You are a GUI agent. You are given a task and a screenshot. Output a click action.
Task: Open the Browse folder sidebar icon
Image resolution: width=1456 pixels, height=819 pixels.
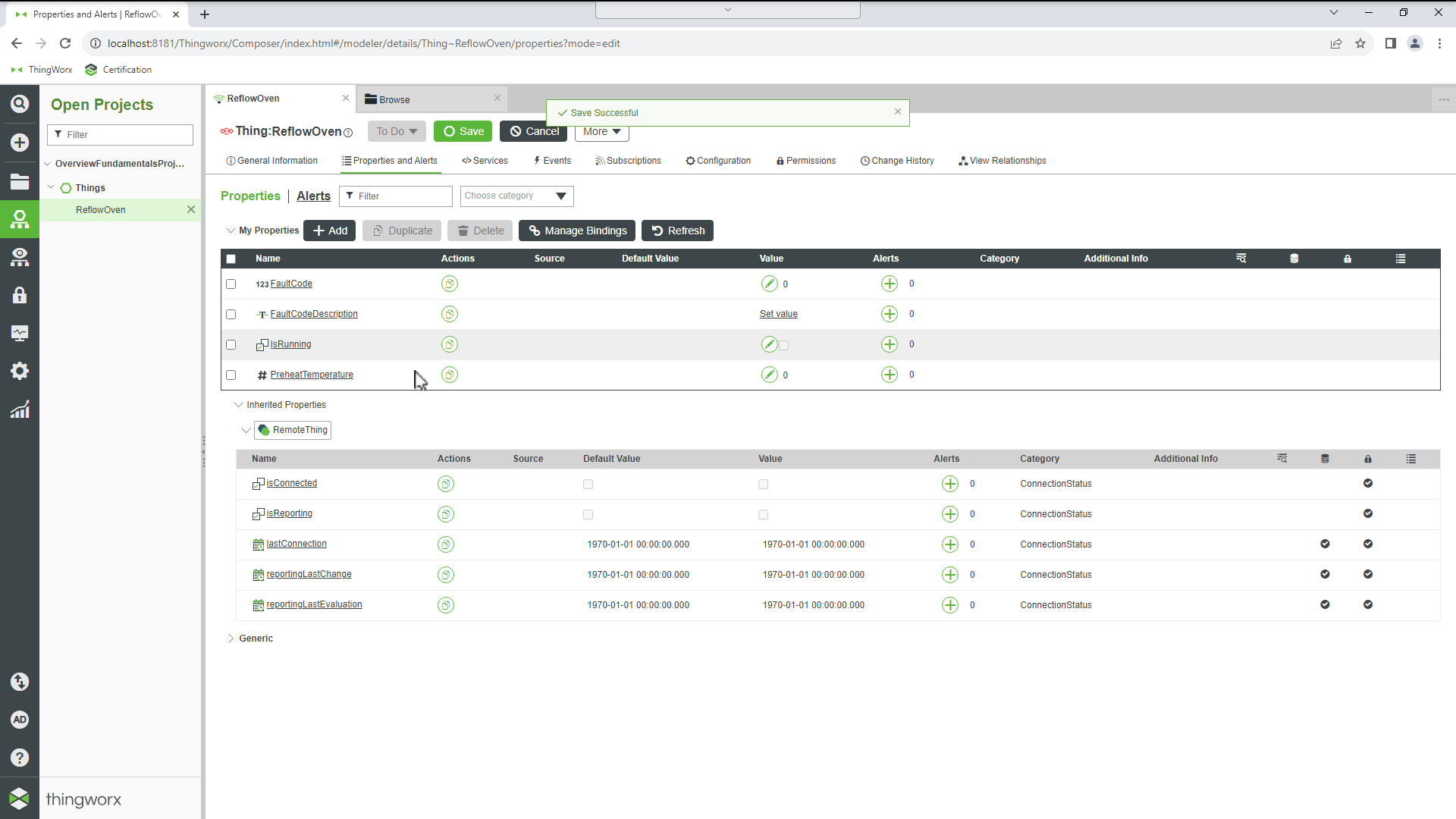point(20,181)
